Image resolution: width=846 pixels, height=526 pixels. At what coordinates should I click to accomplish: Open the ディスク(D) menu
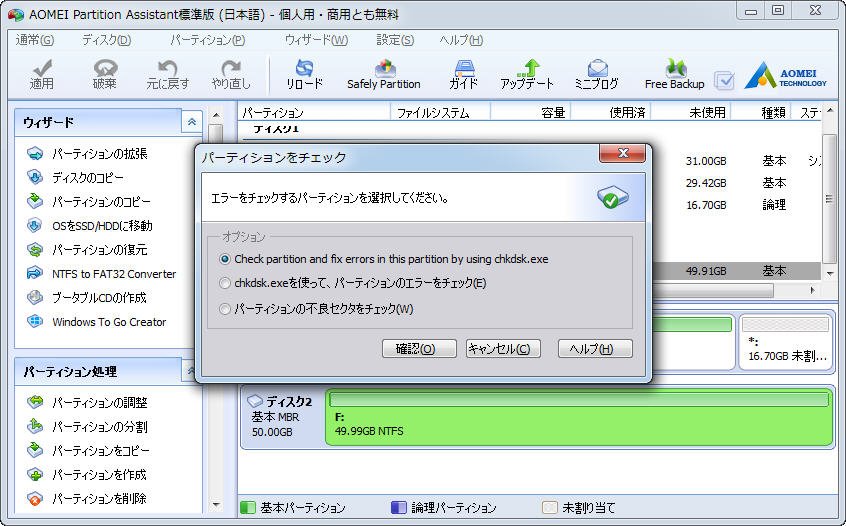click(106, 40)
